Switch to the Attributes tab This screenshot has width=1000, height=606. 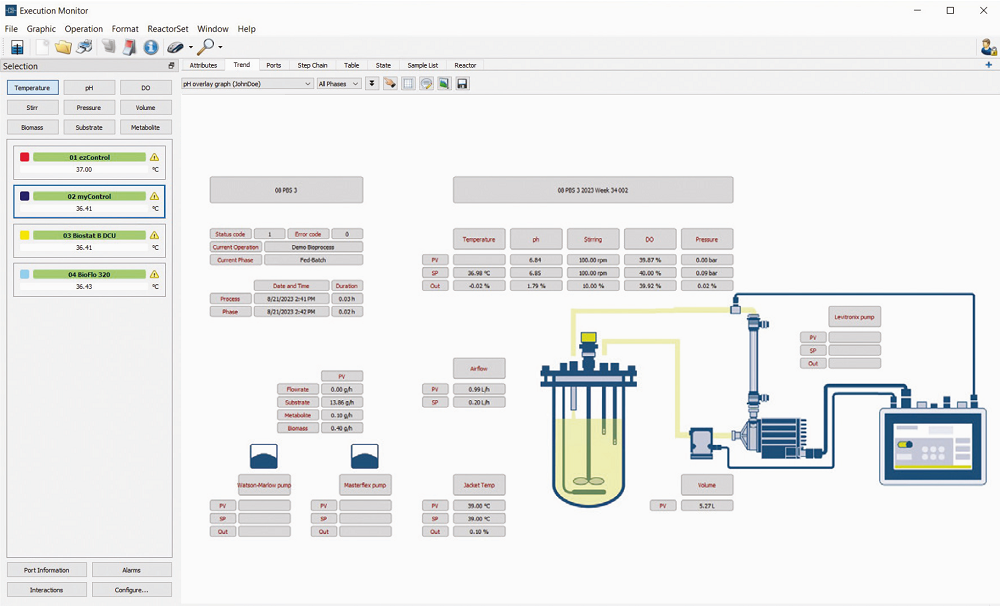203,65
